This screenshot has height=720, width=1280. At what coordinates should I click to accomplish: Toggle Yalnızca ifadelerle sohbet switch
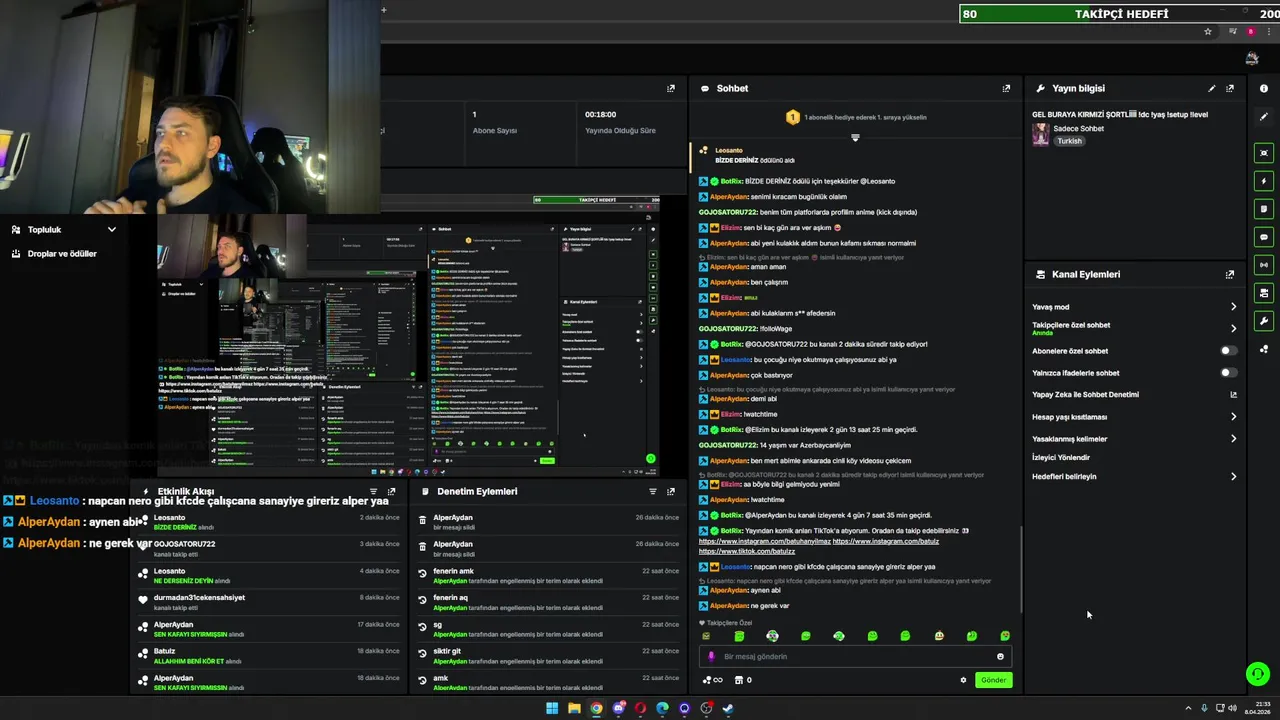(x=1228, y=373)
